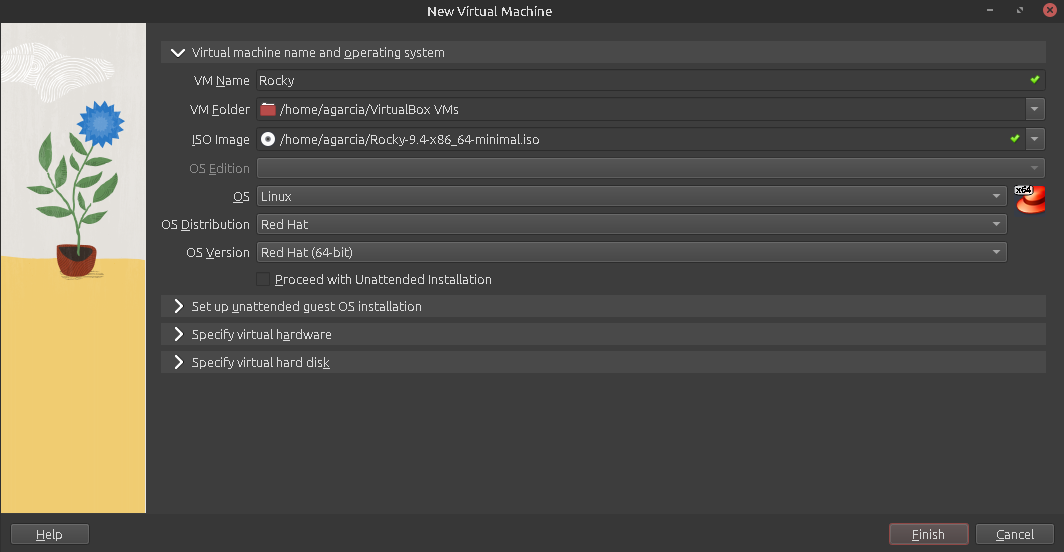Expand the Specify virtual hardware section
The width and height of the screenshot is (1064, 552).
[179, 335]
